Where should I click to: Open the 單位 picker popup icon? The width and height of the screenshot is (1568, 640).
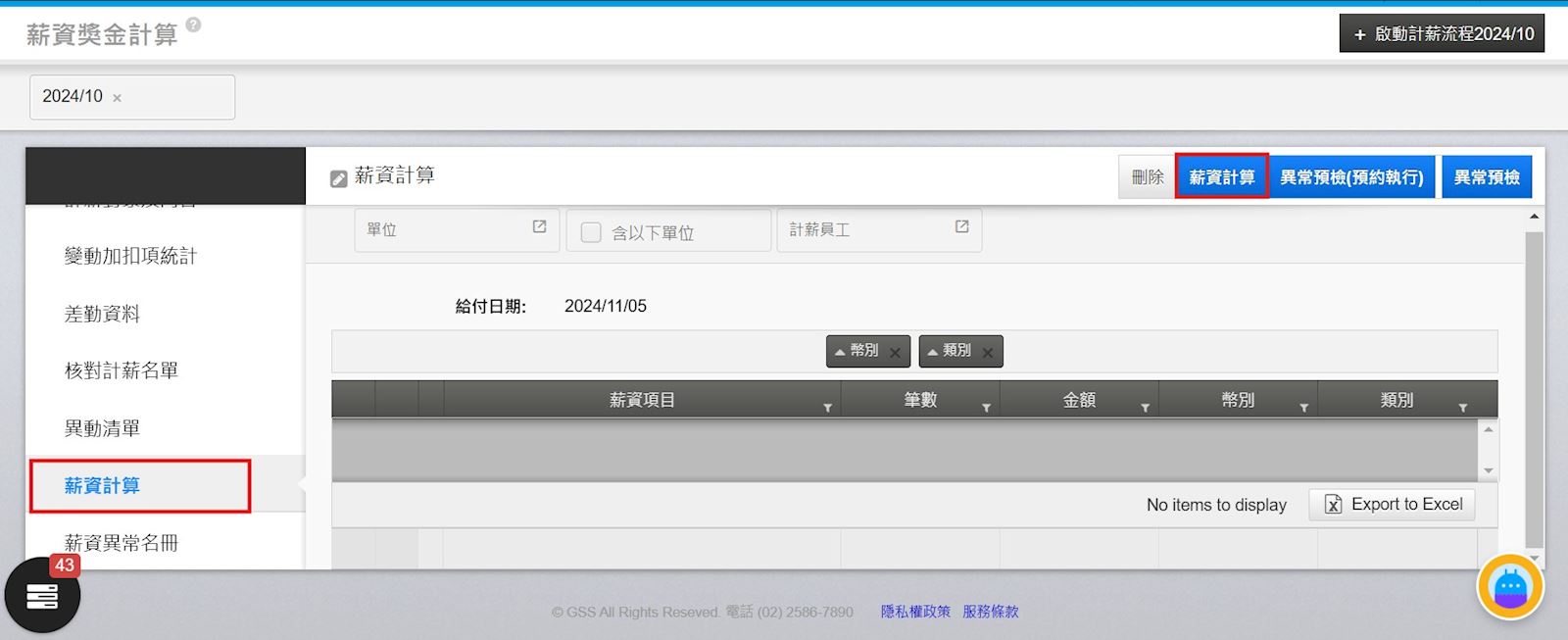(539, 227)
